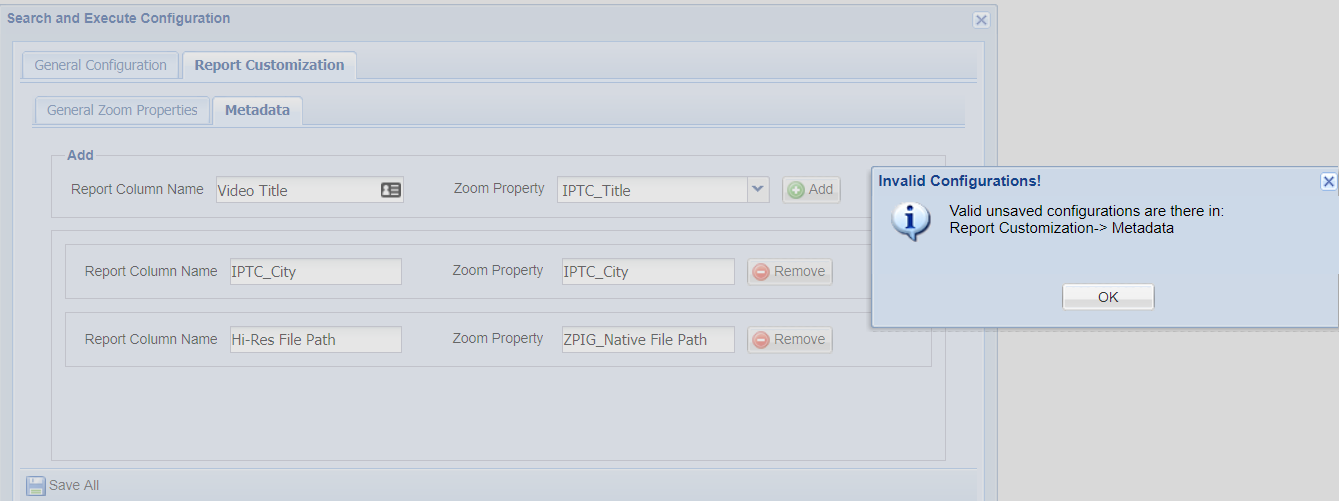Click the blue info icon in the dialog

coord(910,220)
